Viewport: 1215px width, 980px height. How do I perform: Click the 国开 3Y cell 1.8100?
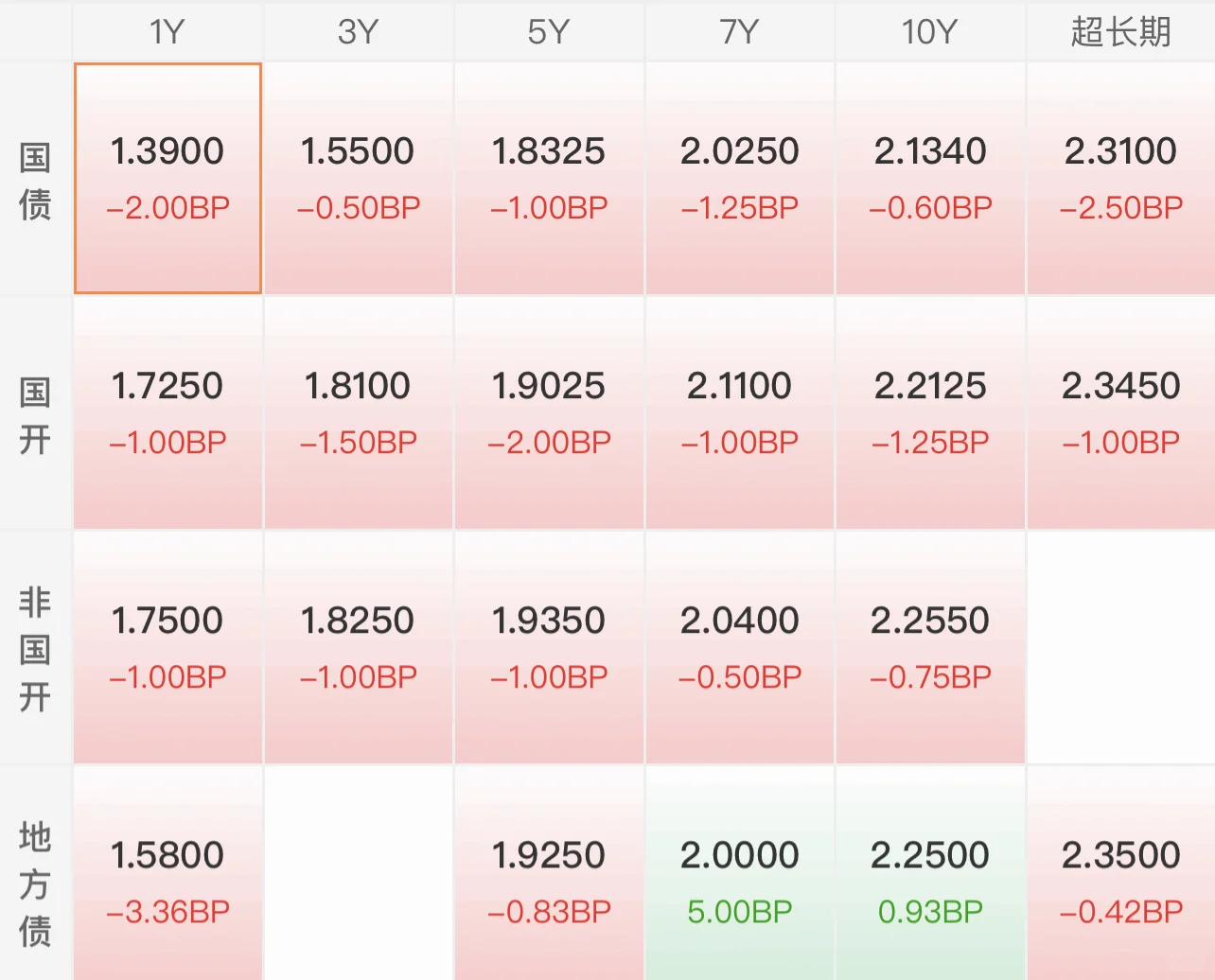[358, 412]
